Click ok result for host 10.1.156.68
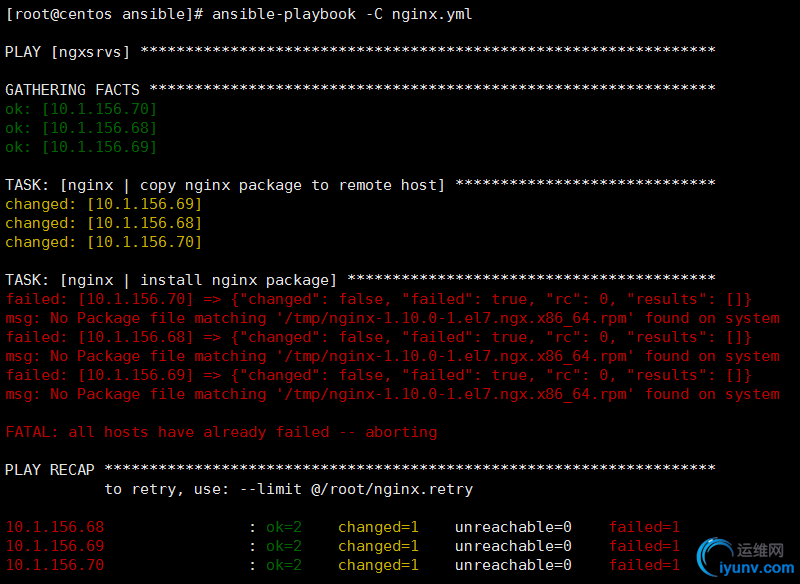Viewport: 800px width, 584px height. [x=81, y=128]
